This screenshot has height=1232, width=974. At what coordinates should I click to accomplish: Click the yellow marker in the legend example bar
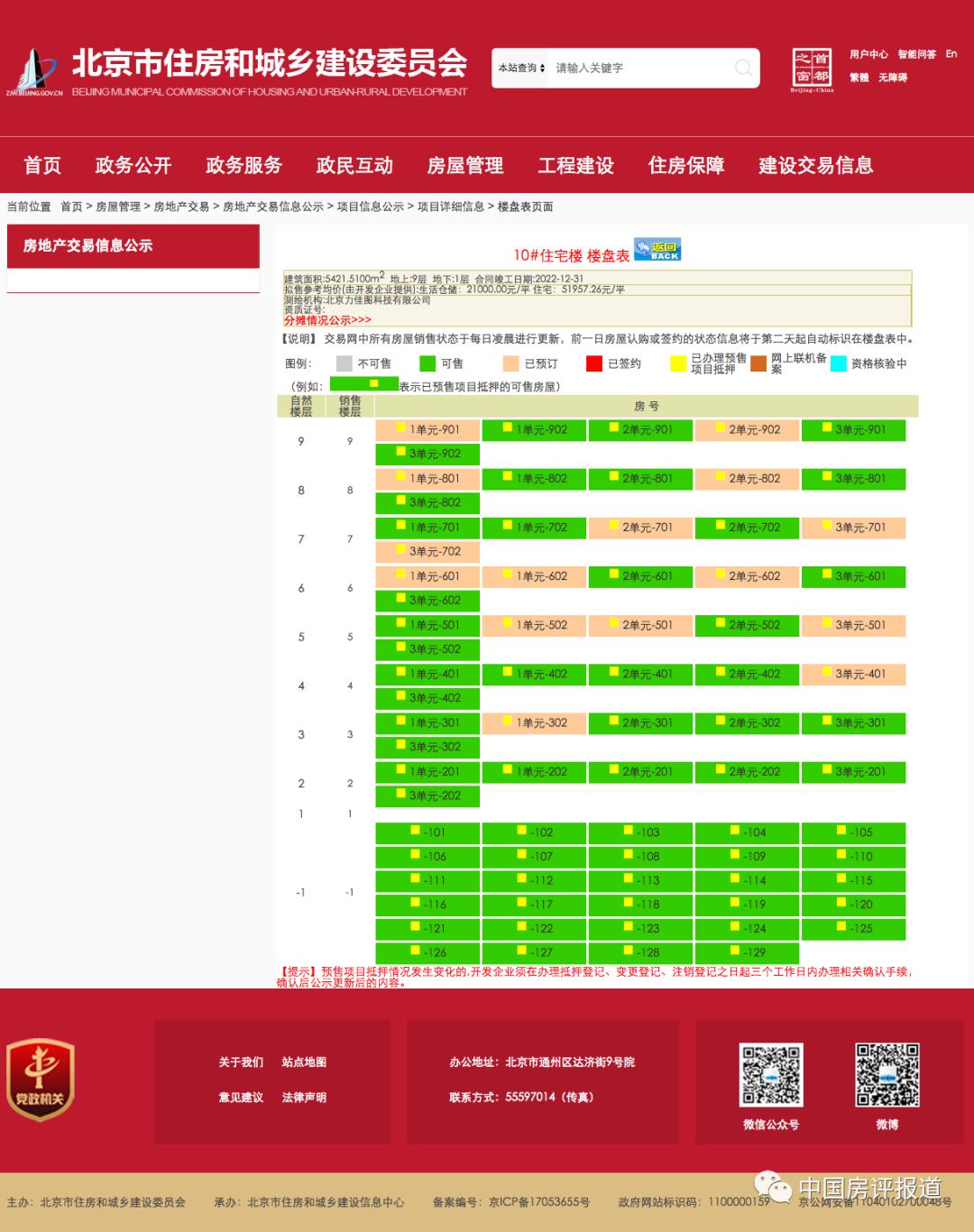[x=372, y=383]
